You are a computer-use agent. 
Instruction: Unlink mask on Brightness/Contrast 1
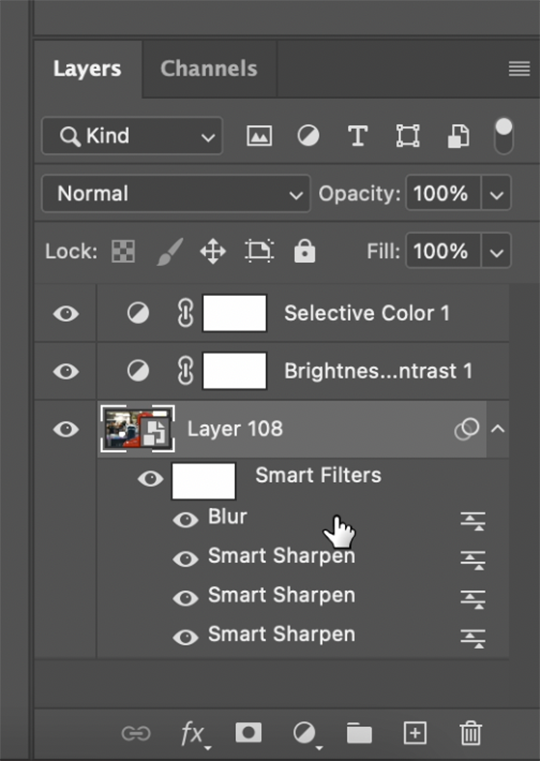click(x=185, y=371)
